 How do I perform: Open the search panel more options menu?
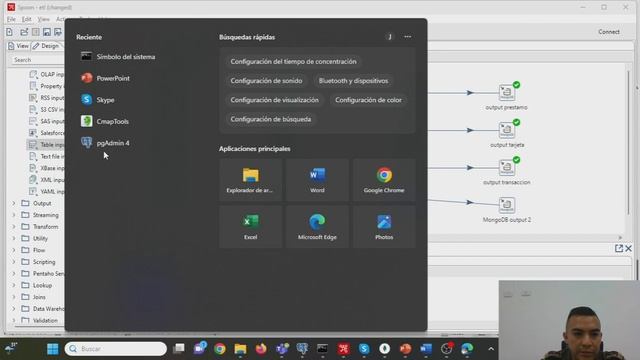point(407,37)
